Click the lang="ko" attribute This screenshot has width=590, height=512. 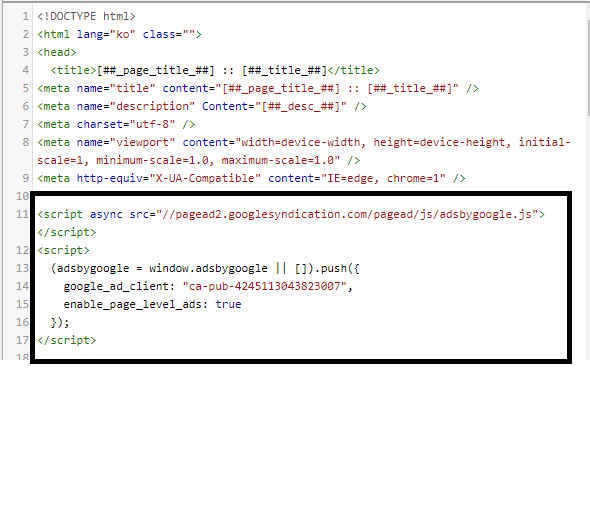(x=106, y=35)
